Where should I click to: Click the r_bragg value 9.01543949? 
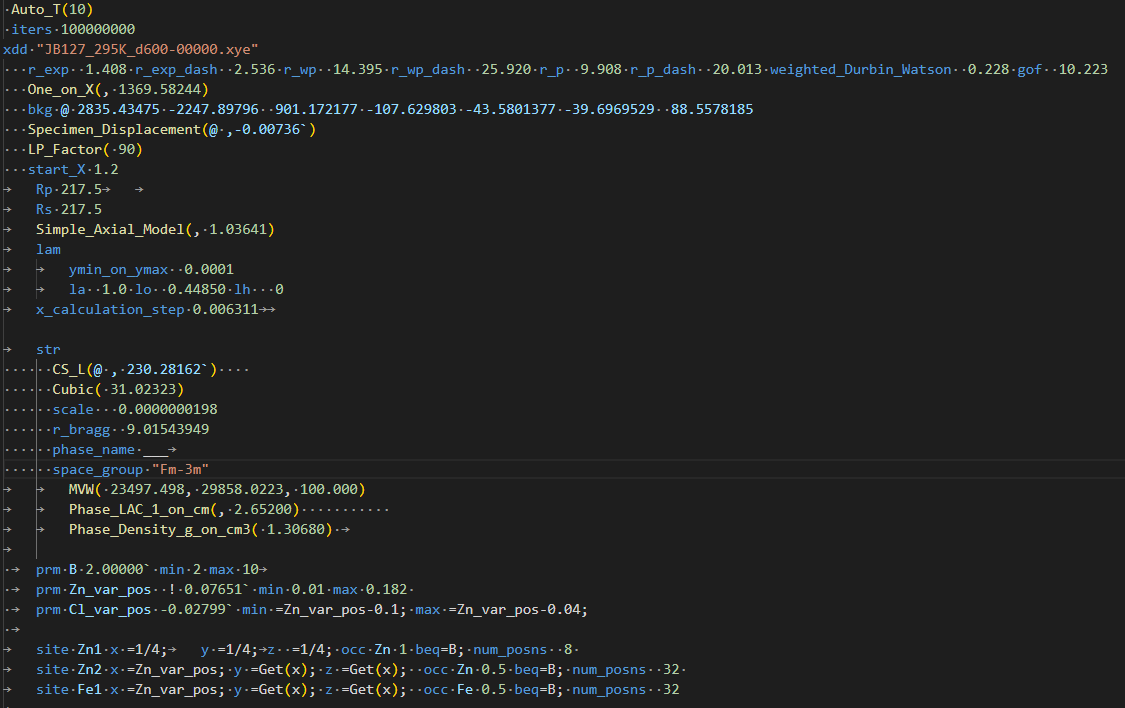pos(168,430)
